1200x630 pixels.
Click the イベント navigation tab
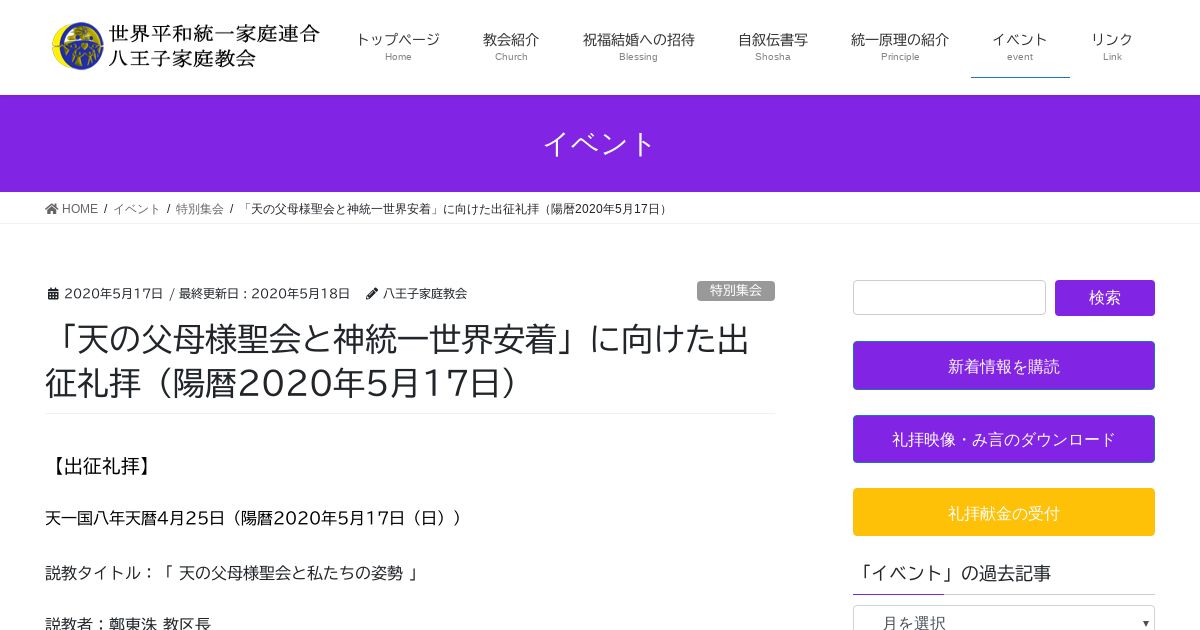click(x=1019, y=46)
